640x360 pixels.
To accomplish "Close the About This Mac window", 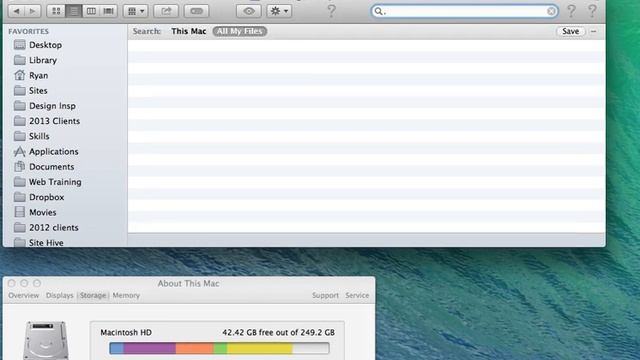I will click(x=12, y=283).
